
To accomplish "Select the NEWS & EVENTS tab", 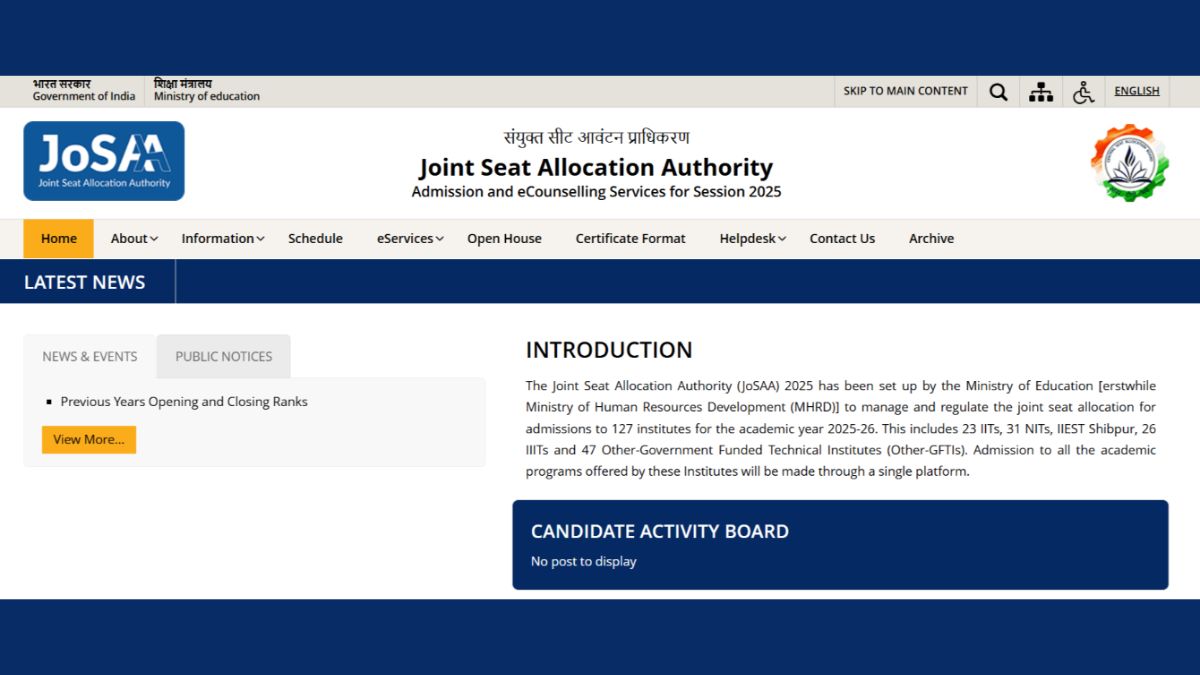I will [x=89, y=356].
